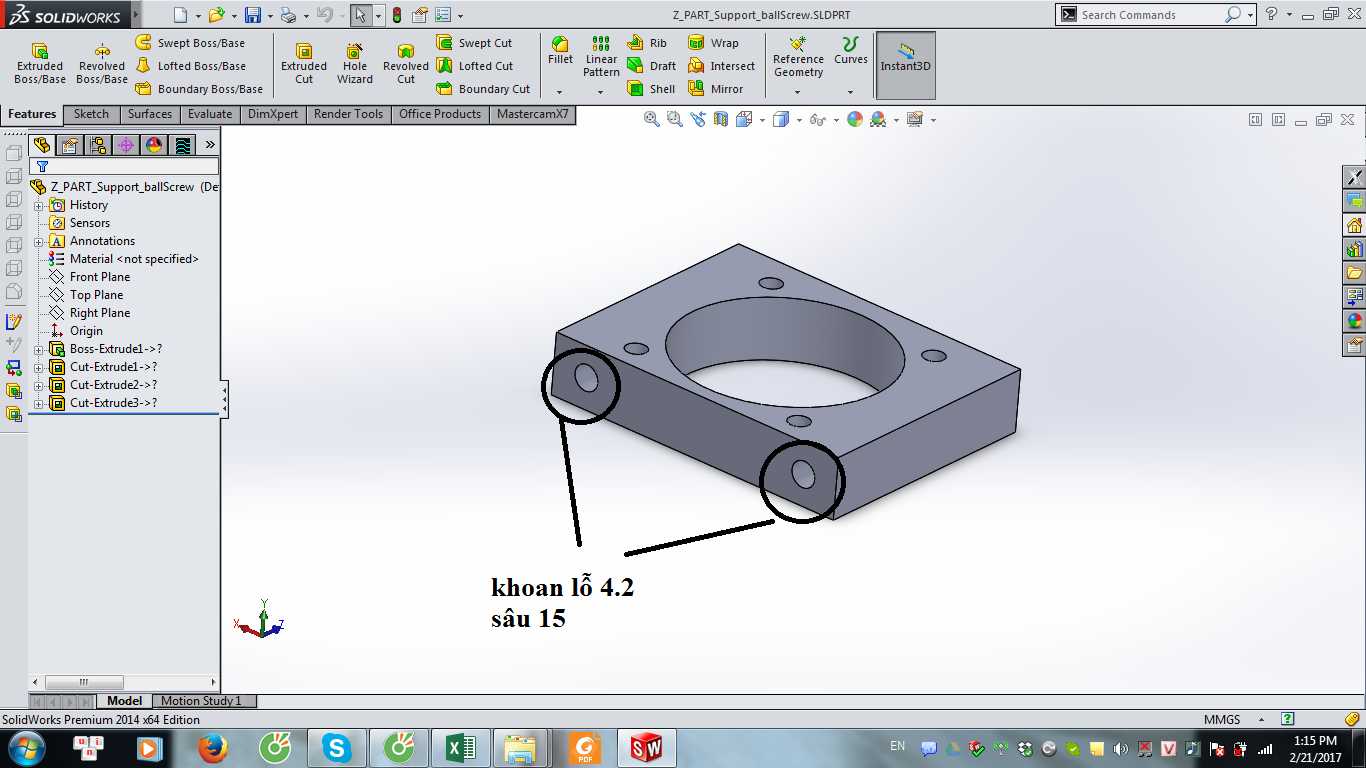Screen dimensions: 1366x768
Task: Select the Revolved Cut tool
Action: point(406,63)
